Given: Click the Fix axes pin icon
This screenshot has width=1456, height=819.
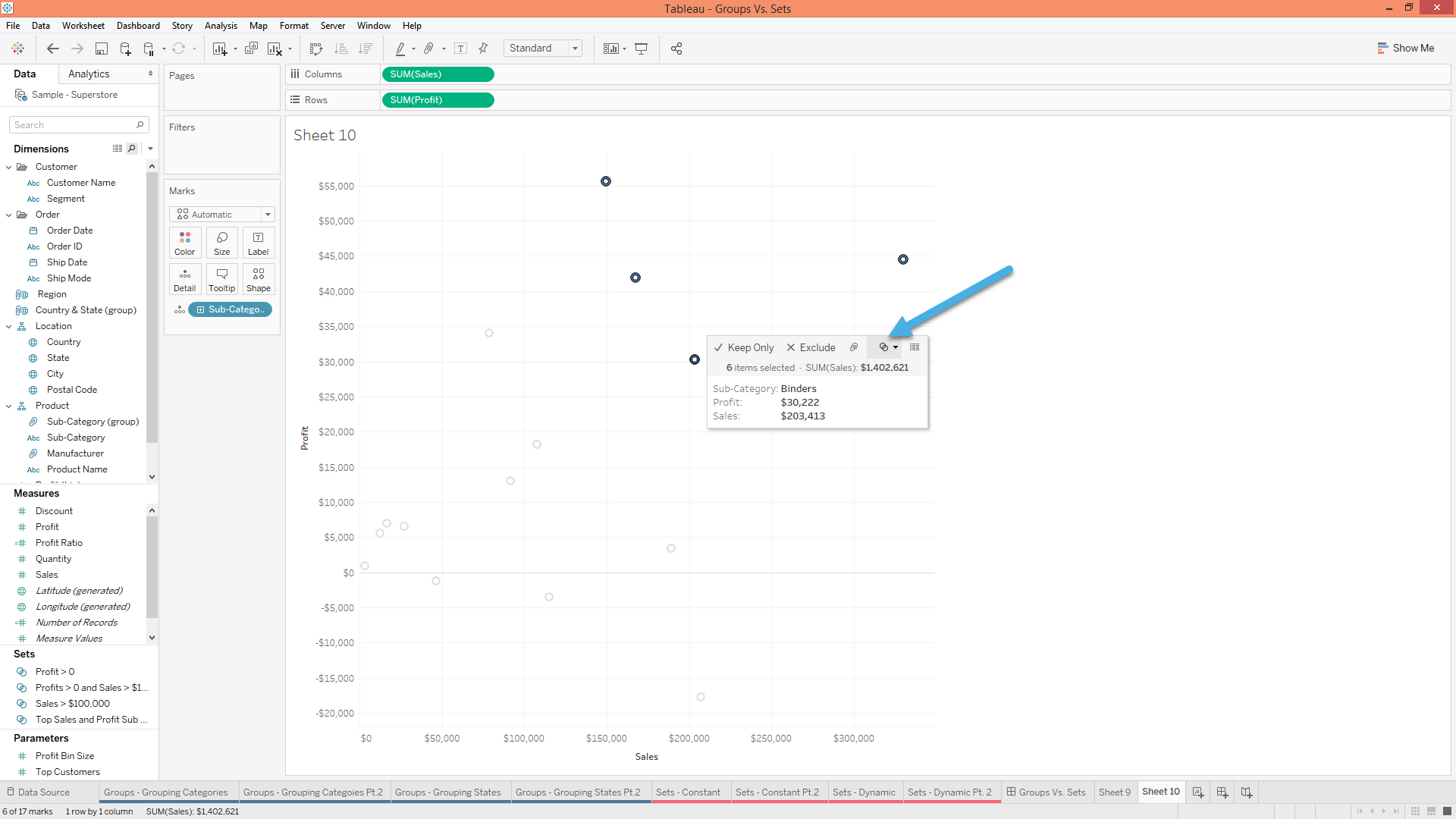Looking at the screenshot, I should (x=483, y=49).
